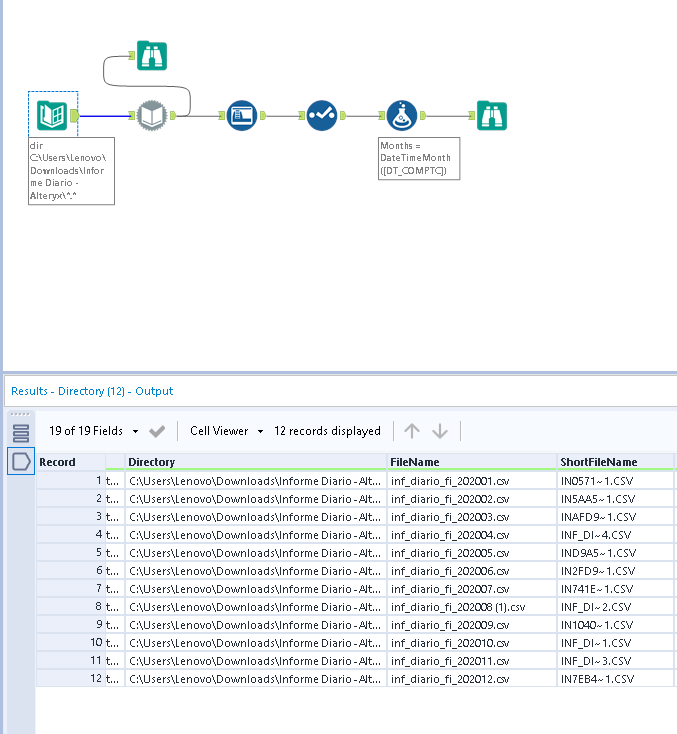
Task: Click the Record ID tool icon
Action: click(x=242, y=116)
